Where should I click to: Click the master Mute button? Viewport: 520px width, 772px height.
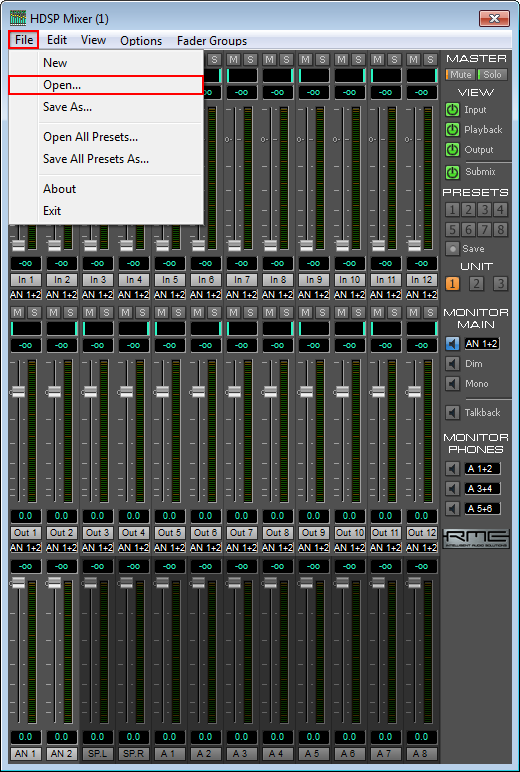pos(460,75)
